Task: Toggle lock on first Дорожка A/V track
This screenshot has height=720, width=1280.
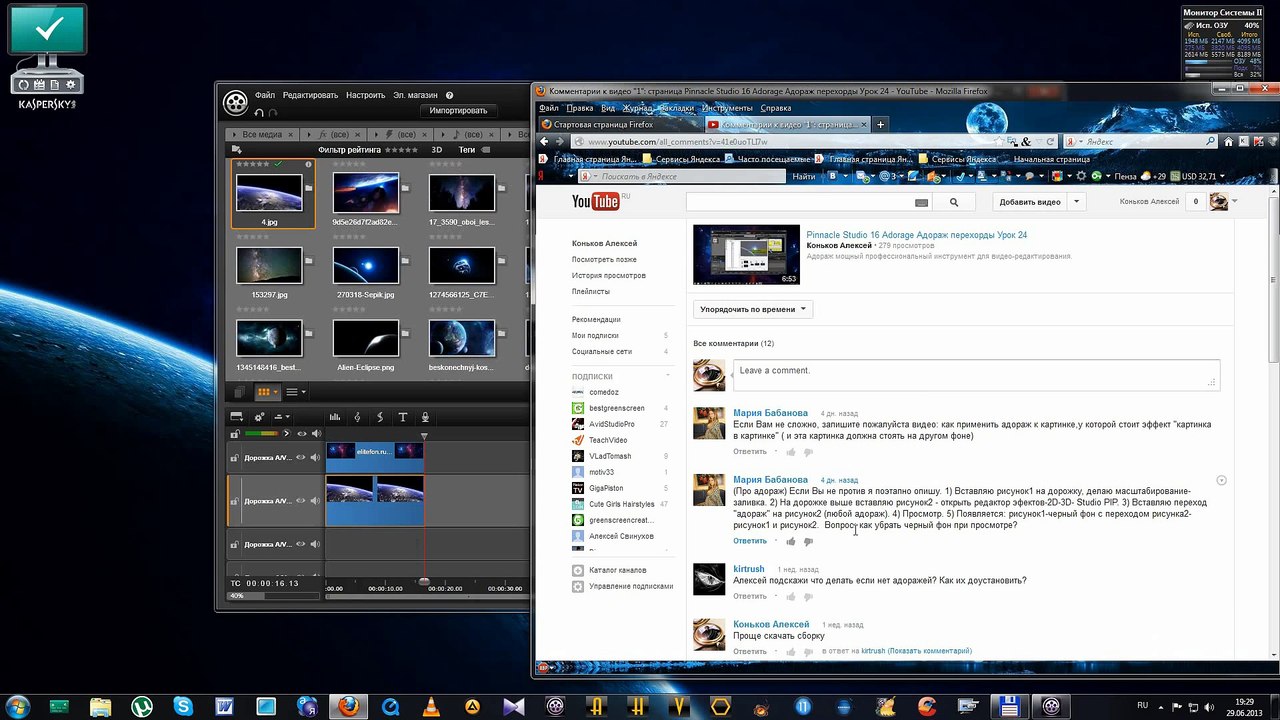Action: [x=235, y=458]
